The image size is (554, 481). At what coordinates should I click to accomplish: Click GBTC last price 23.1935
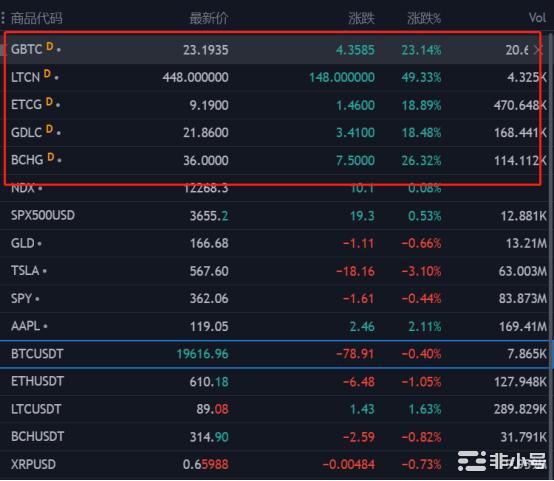pyautogui.click(x=206, y=50)
